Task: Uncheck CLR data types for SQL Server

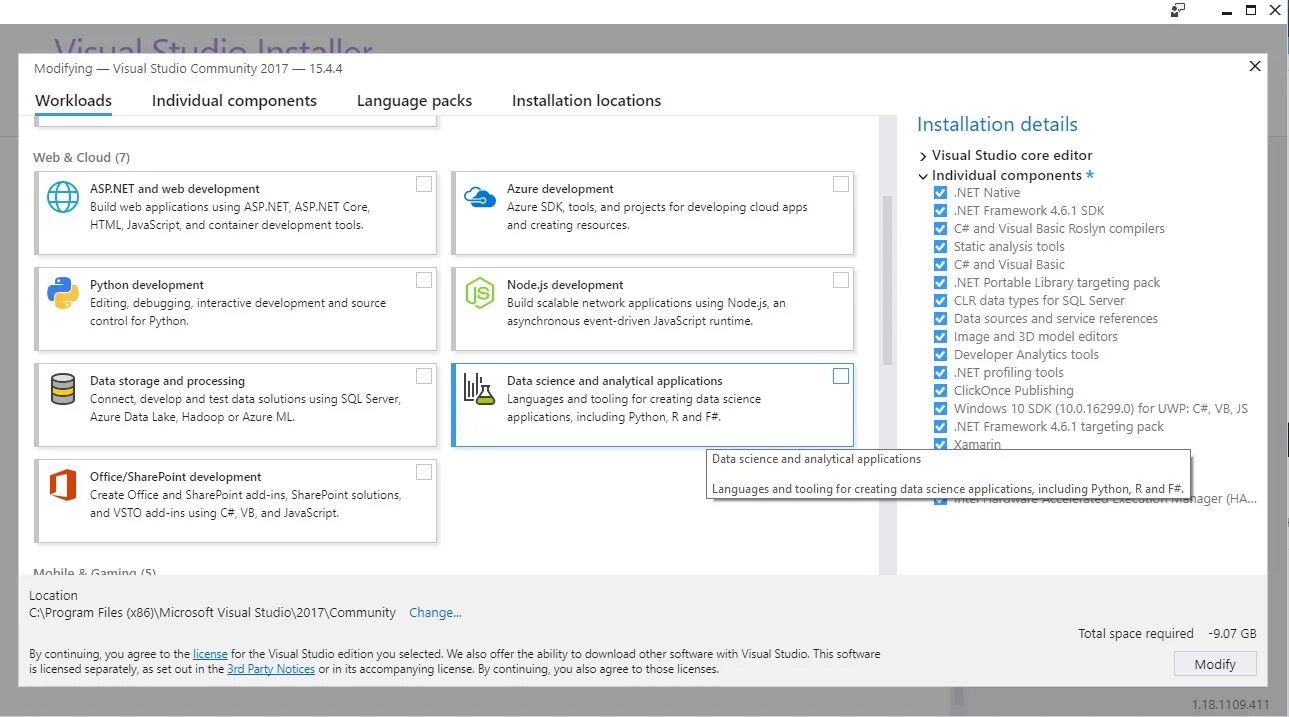Action: (x=940, y=301)
